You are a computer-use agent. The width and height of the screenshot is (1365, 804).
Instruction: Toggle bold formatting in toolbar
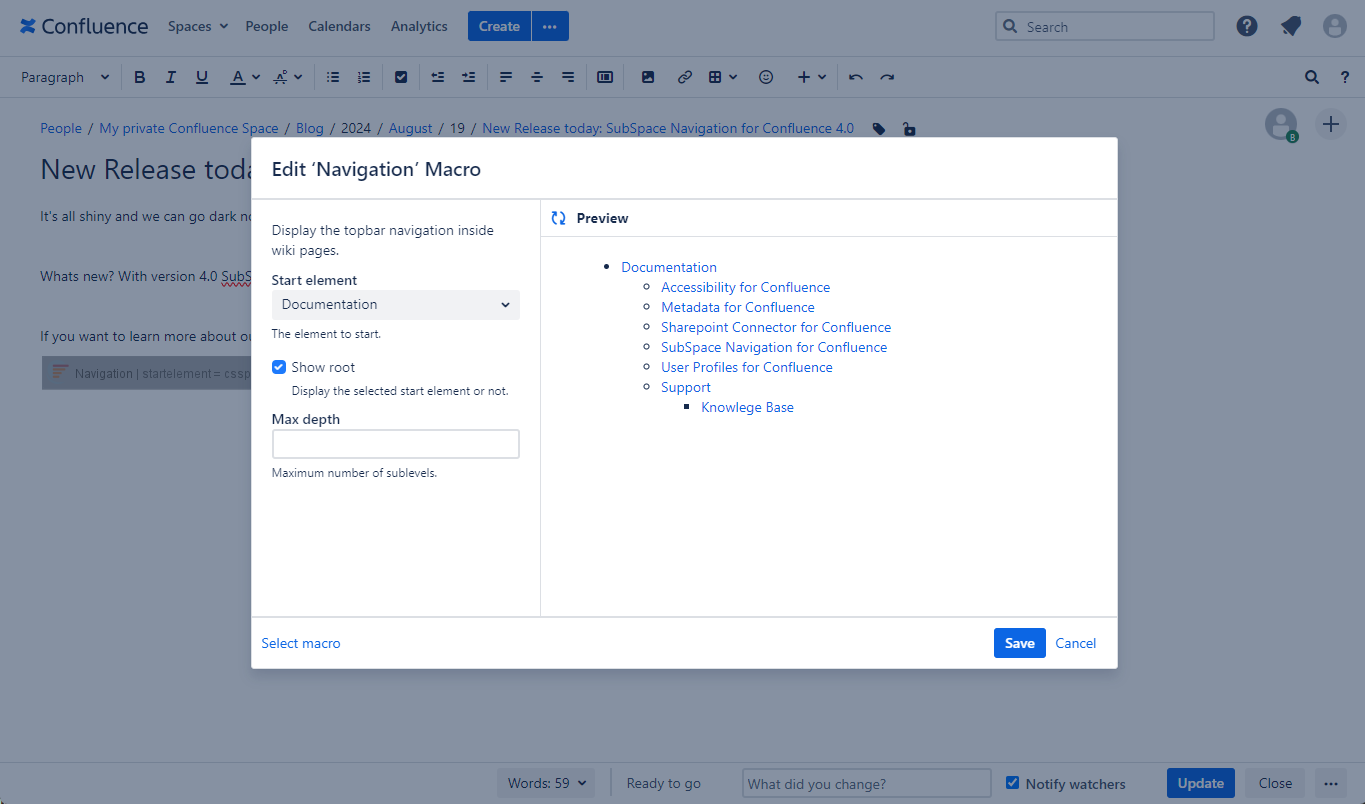[140, 77]
